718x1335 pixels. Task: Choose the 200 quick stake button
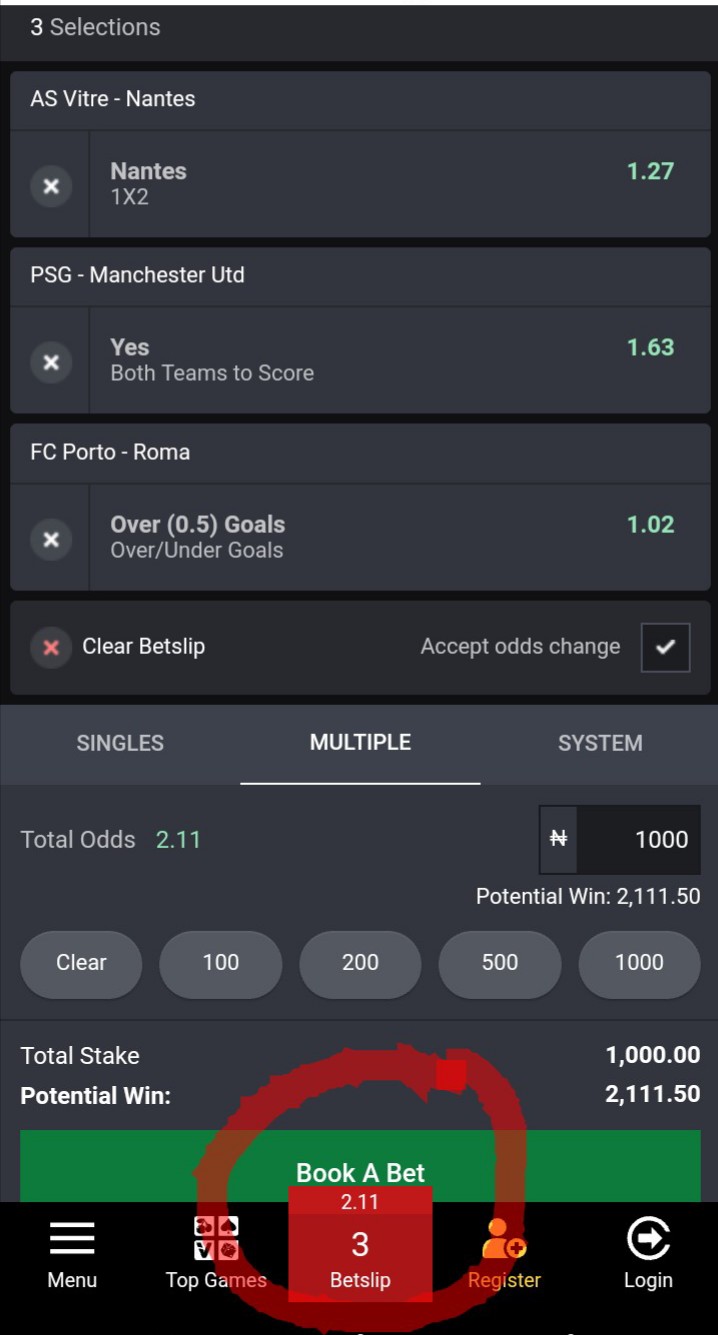pos(360,963)
